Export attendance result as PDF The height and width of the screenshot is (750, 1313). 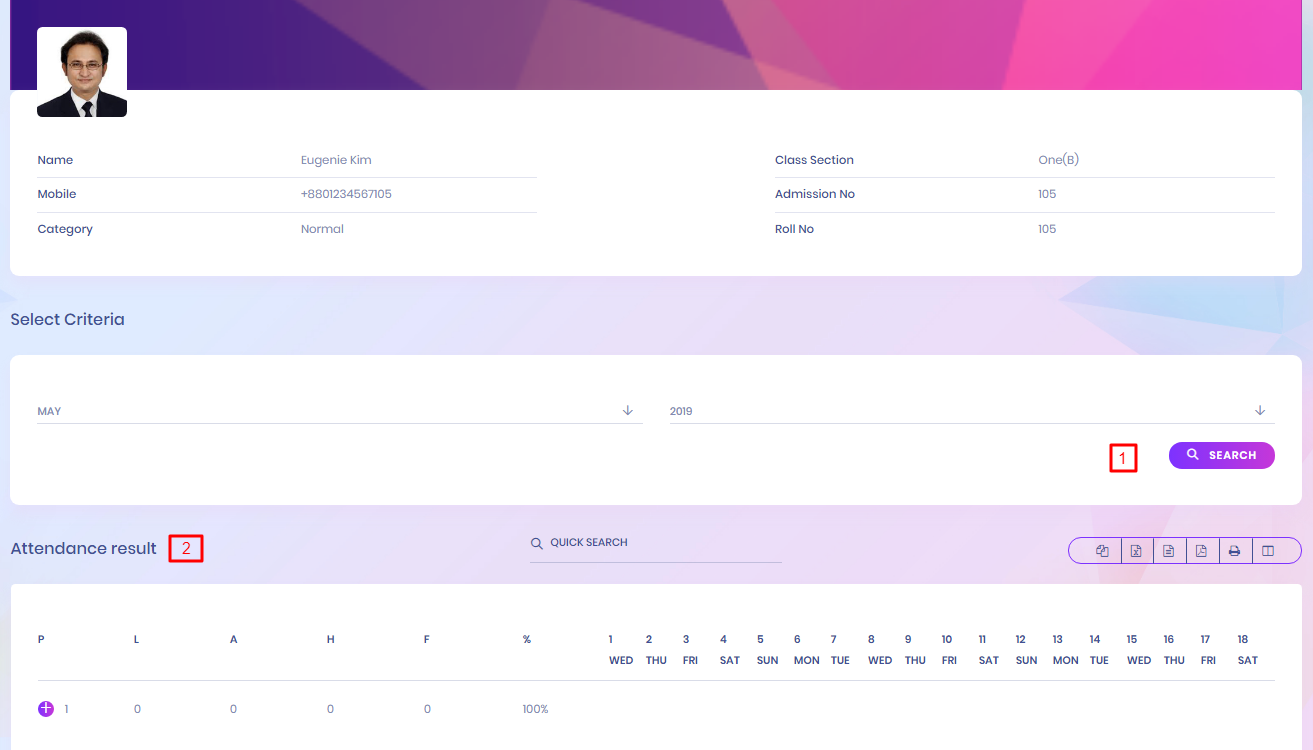tap(1202, 551)
